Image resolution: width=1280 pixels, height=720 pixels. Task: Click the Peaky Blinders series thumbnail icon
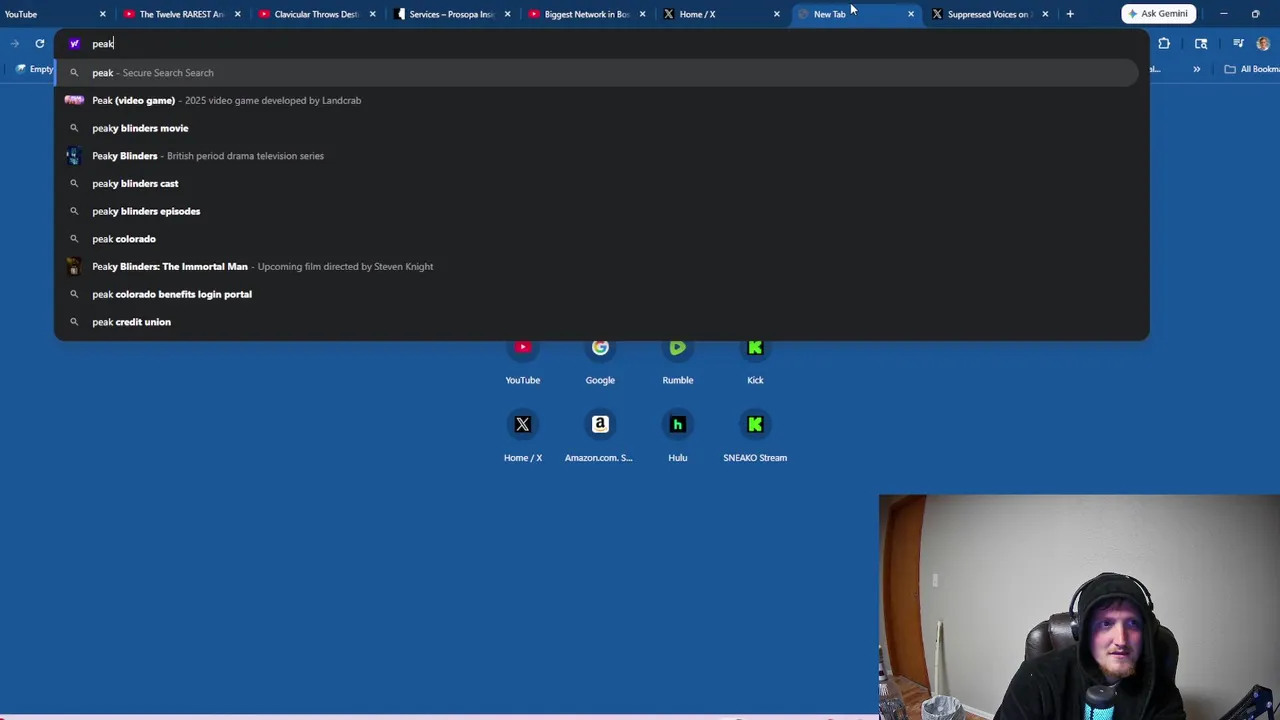(x=74, y=156)
